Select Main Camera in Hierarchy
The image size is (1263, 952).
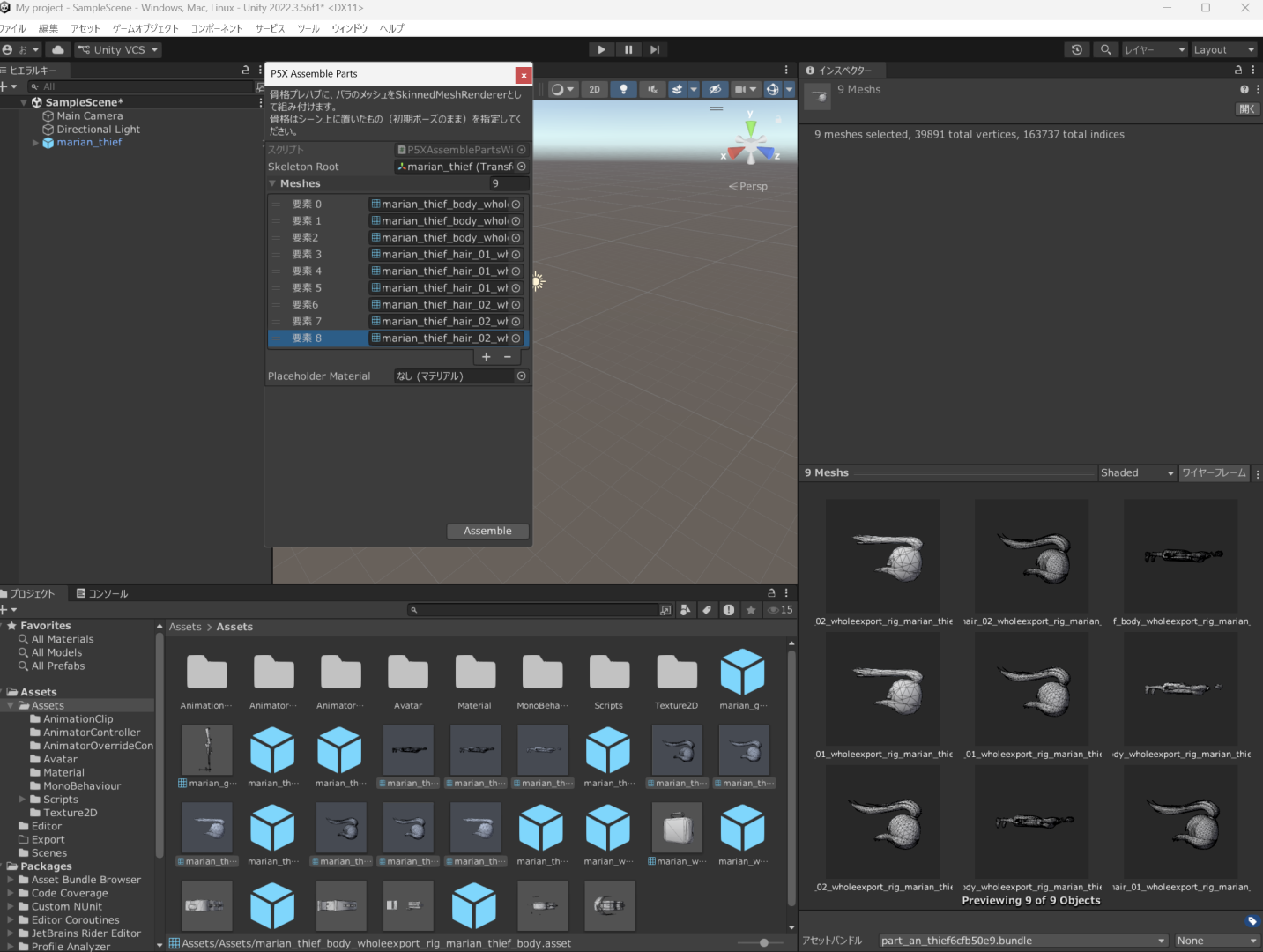point(90,116)
